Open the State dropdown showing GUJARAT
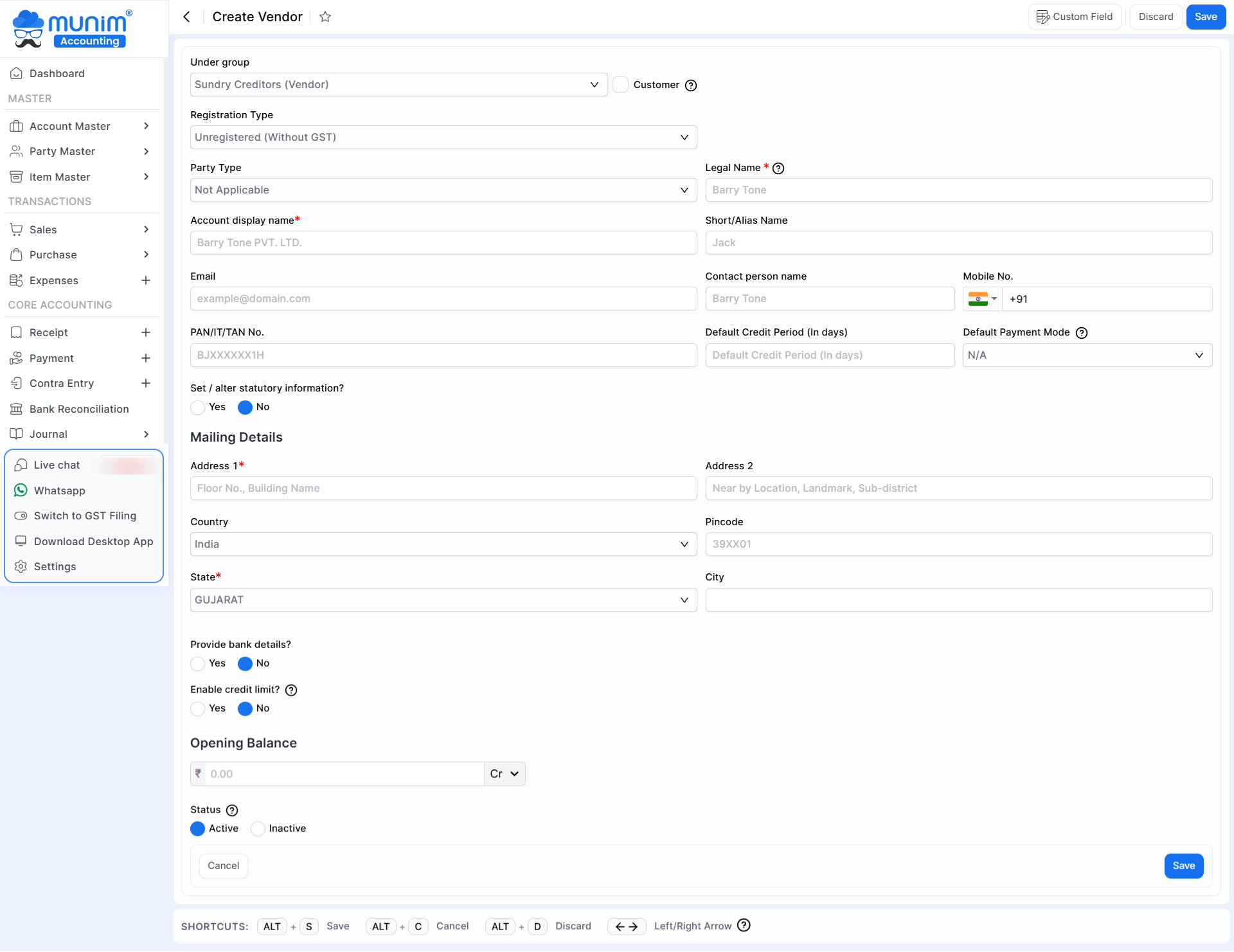Image resolution: width=1234 pixels, height=952 pixels. 443,600
